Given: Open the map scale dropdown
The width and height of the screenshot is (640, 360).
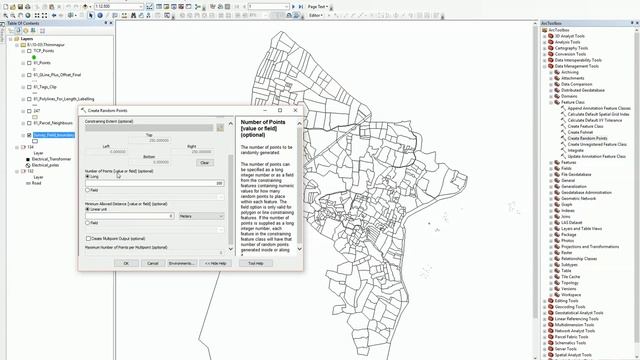Looking at the screenshot, I should pyautogui.click(x=141, y=7).
